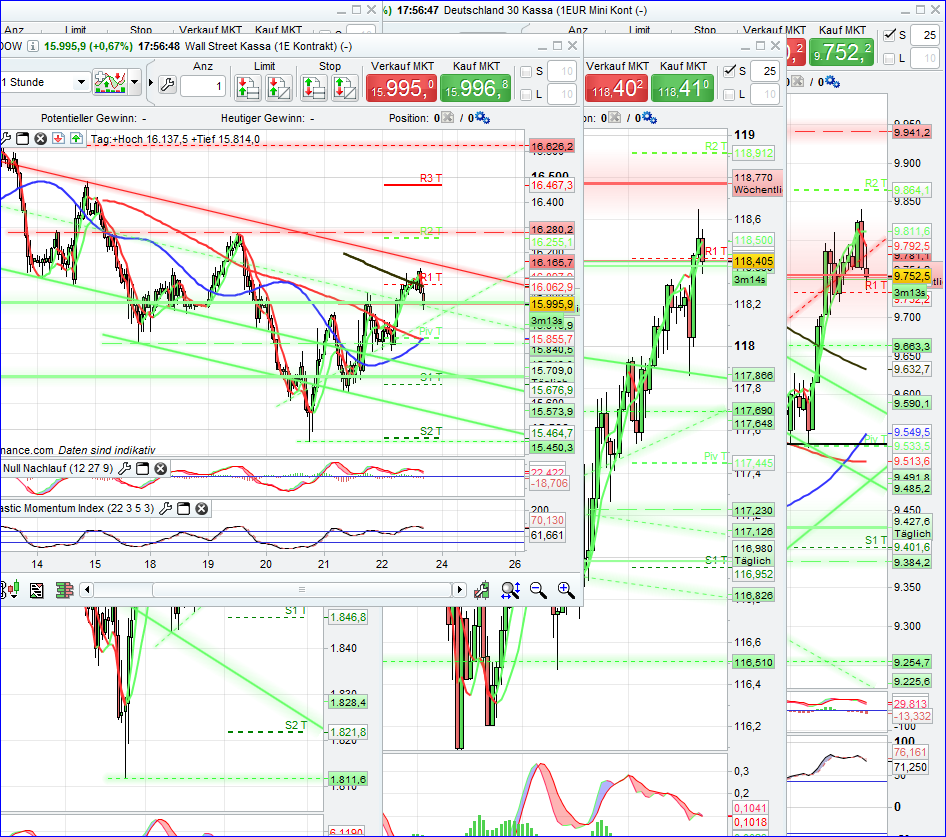
Task: Close the Stochastic Momentum Index panel
Action: coord(202,509)
